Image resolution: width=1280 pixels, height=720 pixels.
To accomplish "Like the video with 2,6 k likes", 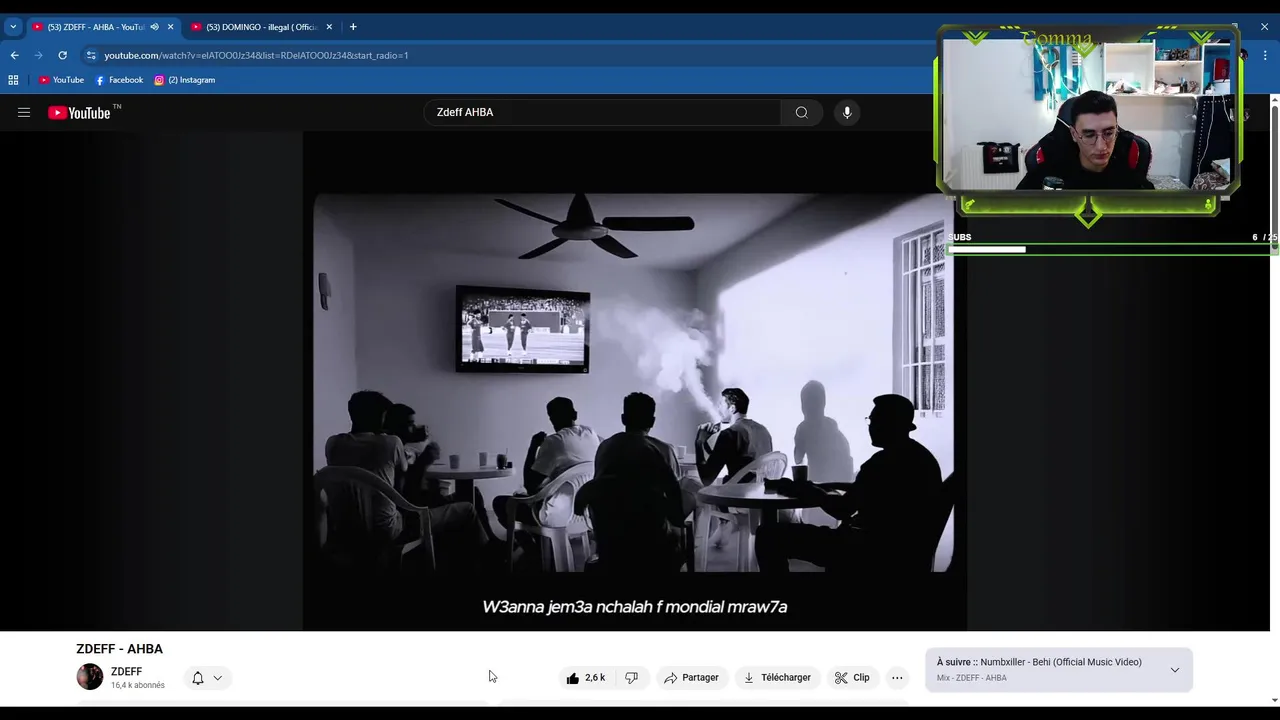I will point(586,678).
